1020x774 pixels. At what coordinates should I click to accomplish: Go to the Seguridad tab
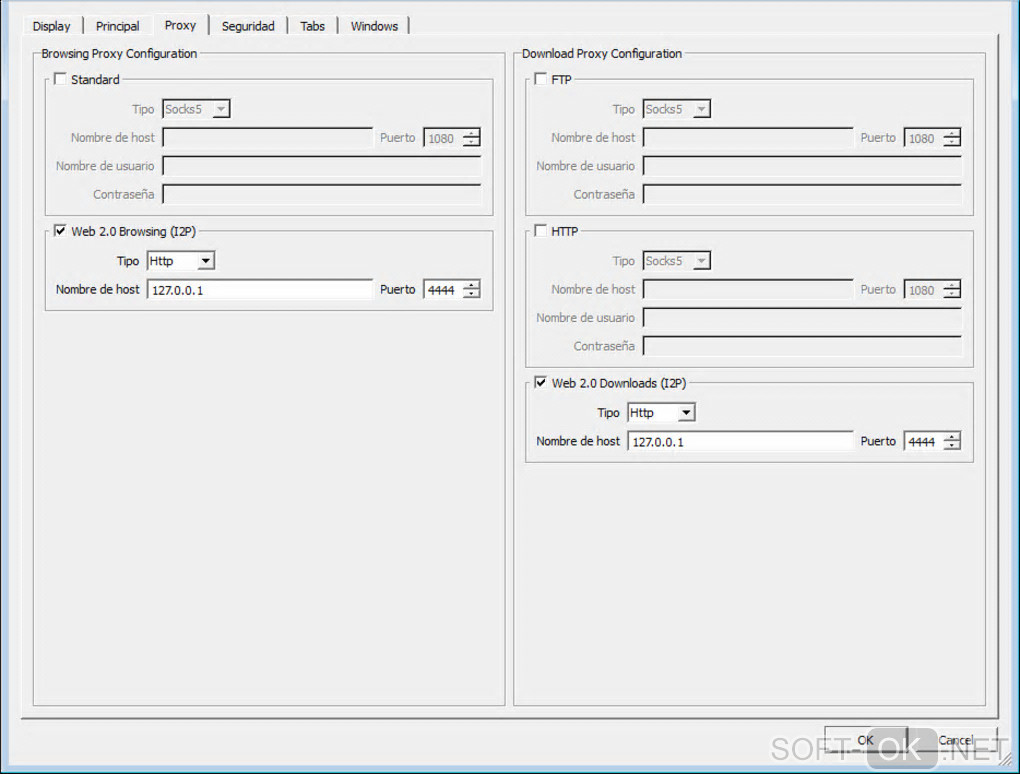point(248,26)
